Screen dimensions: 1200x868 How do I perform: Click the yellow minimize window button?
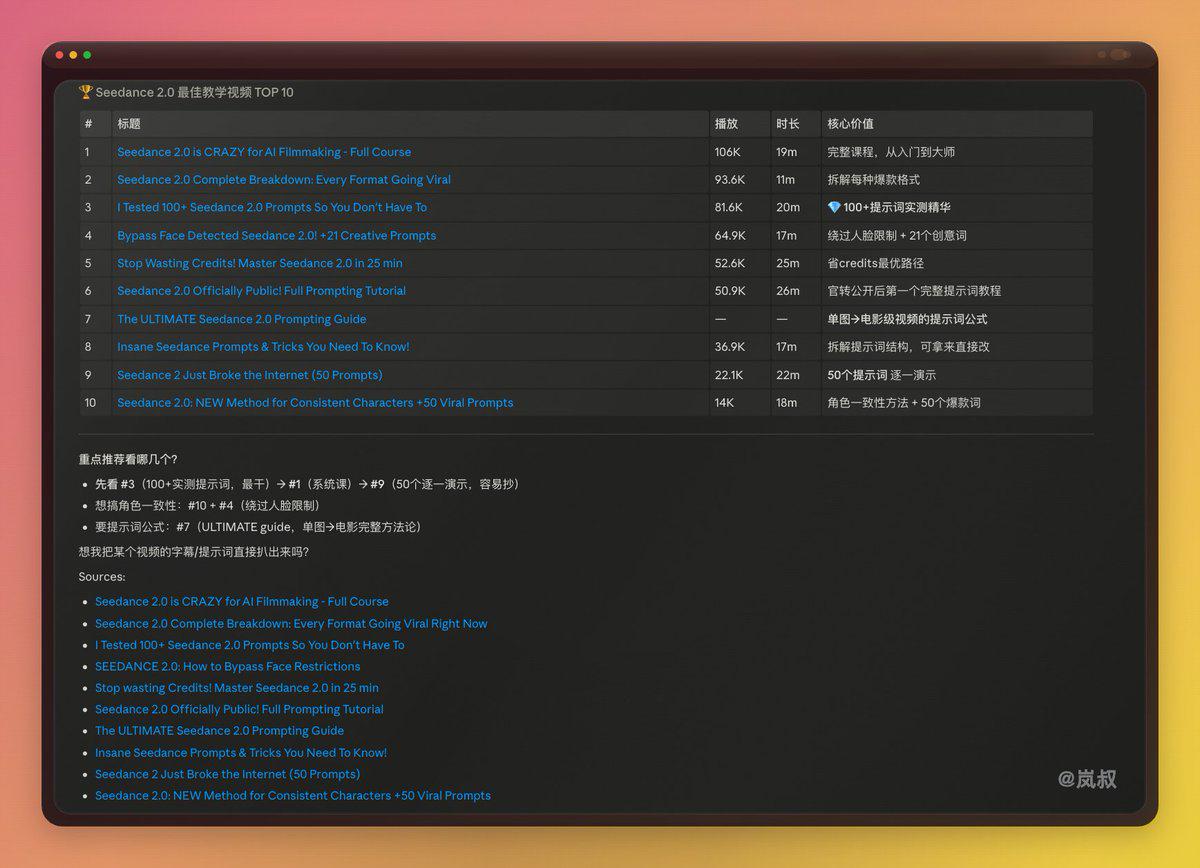(x=73, y=55)
